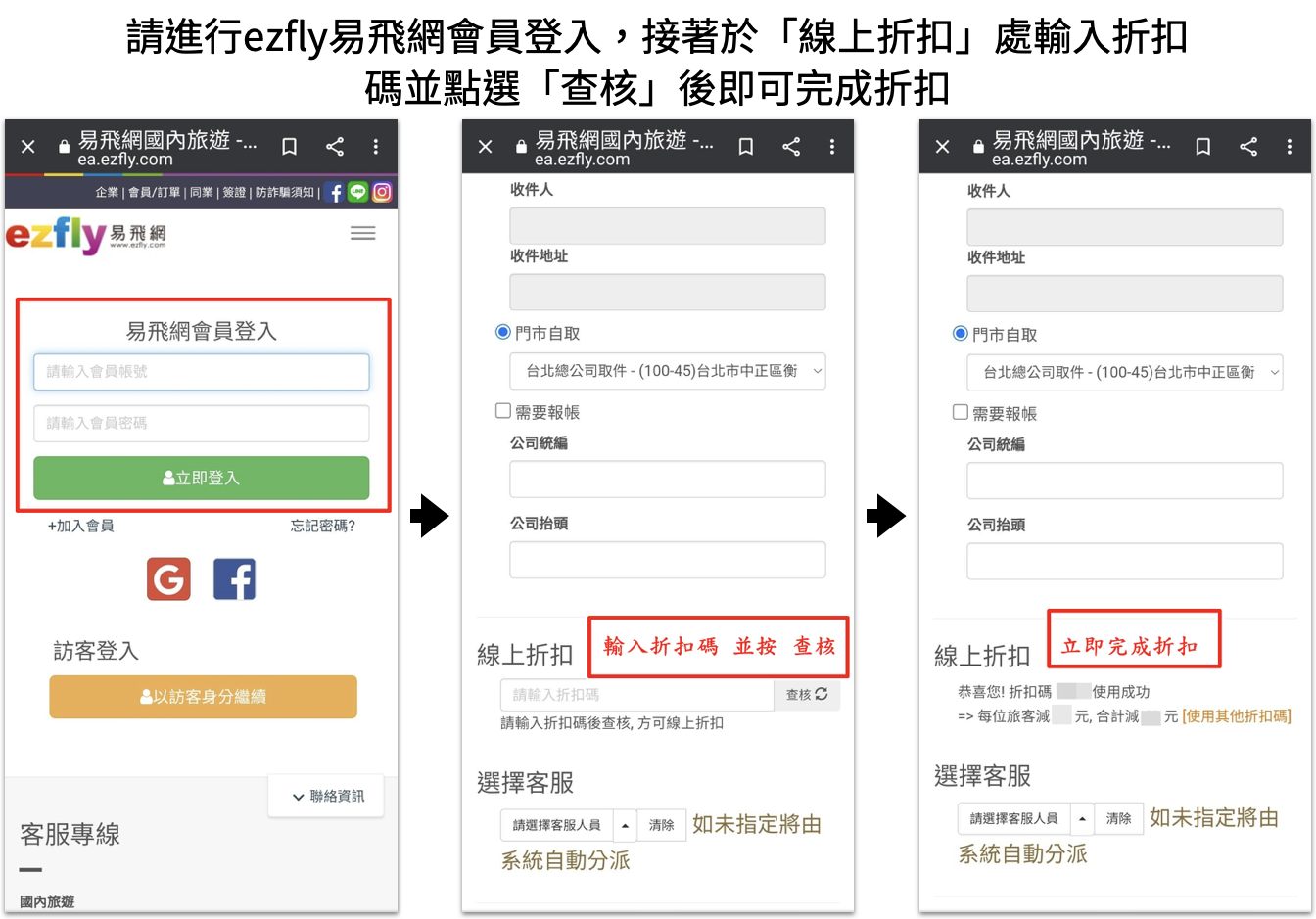Click the 公司統編 field in the right screenshot
Image resolution: width=1316 pixels, height=919 pixels.
click(x=1125, y=481)
